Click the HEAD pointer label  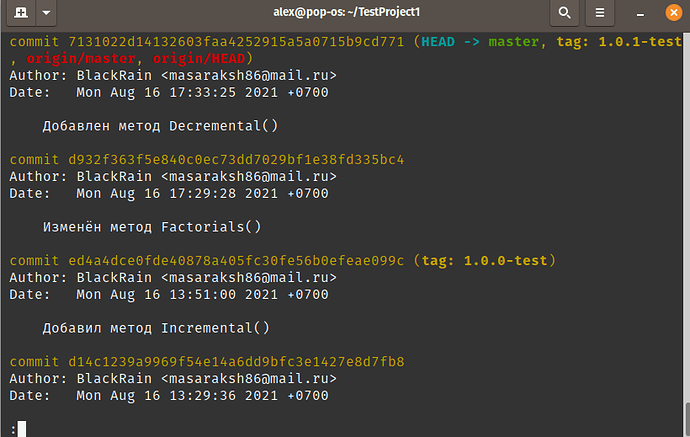click(x=438, y=42)
